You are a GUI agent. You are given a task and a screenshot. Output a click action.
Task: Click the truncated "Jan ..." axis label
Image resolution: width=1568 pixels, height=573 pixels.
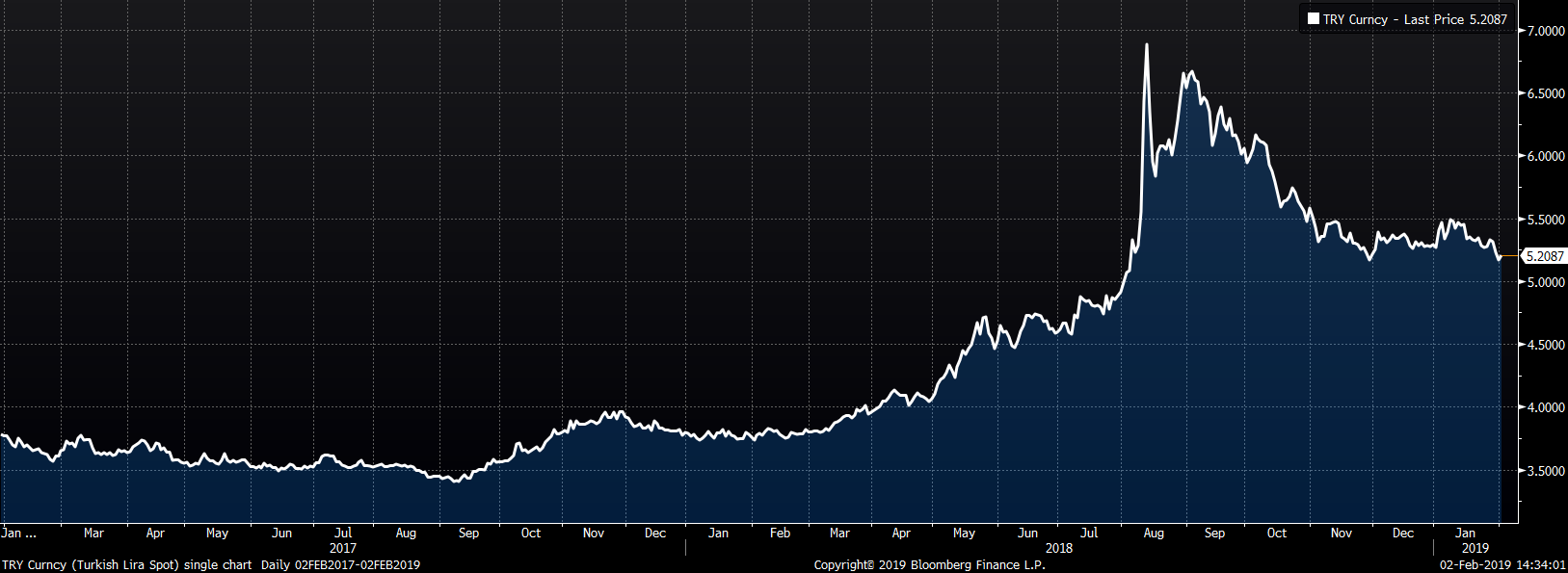click(18, 533)
